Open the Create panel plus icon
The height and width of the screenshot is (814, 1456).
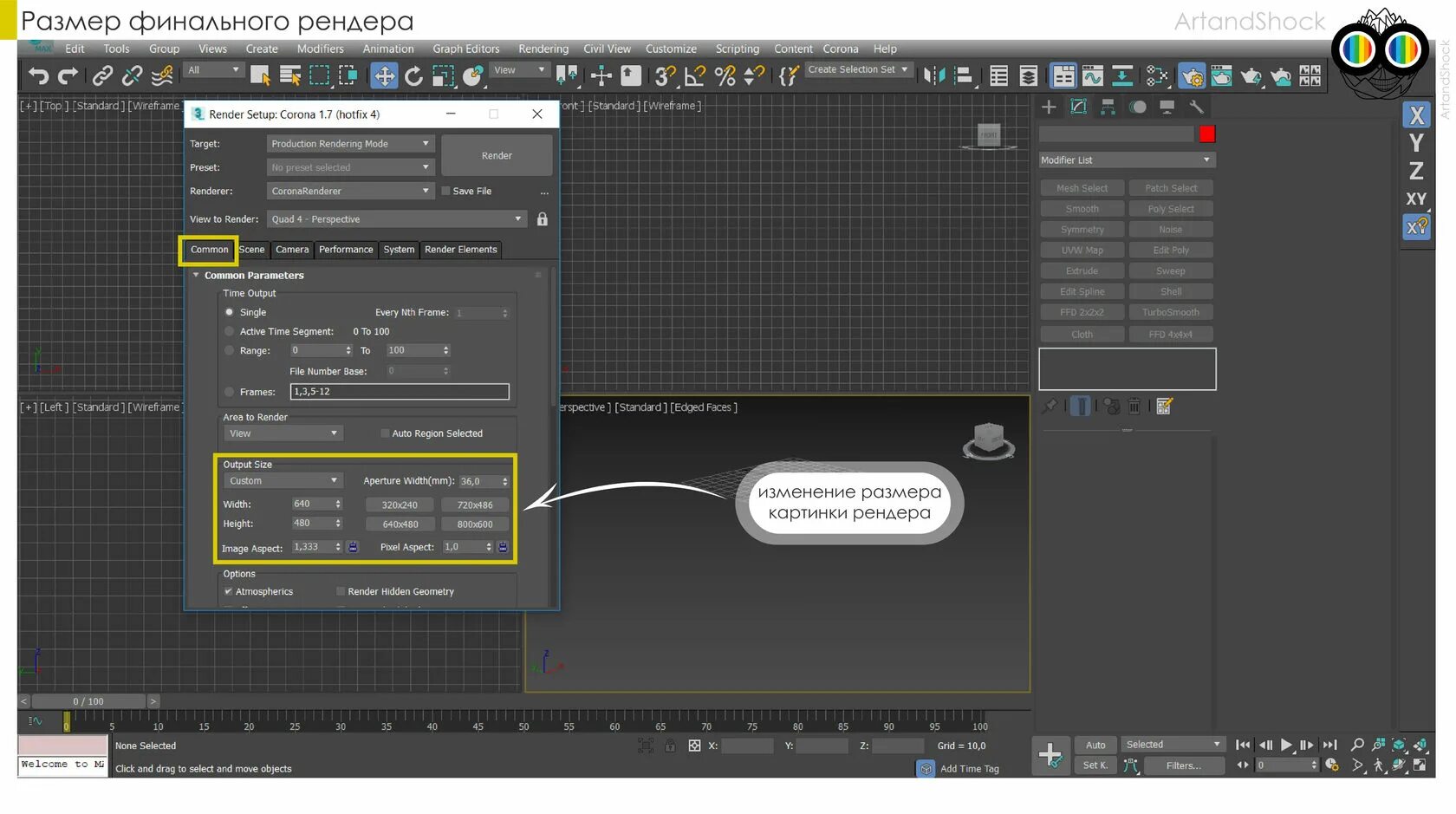coord(1049,107)
